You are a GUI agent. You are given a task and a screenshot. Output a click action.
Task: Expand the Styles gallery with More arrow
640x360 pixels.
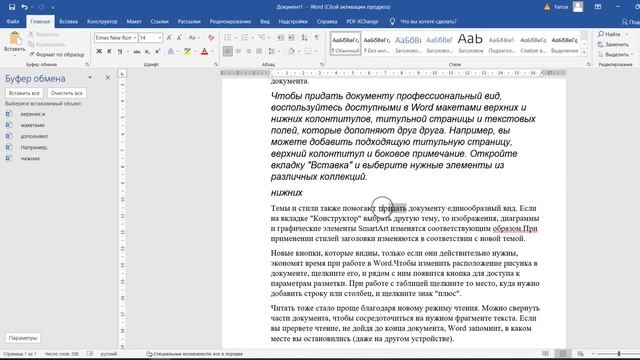click(x=584, y=53)
